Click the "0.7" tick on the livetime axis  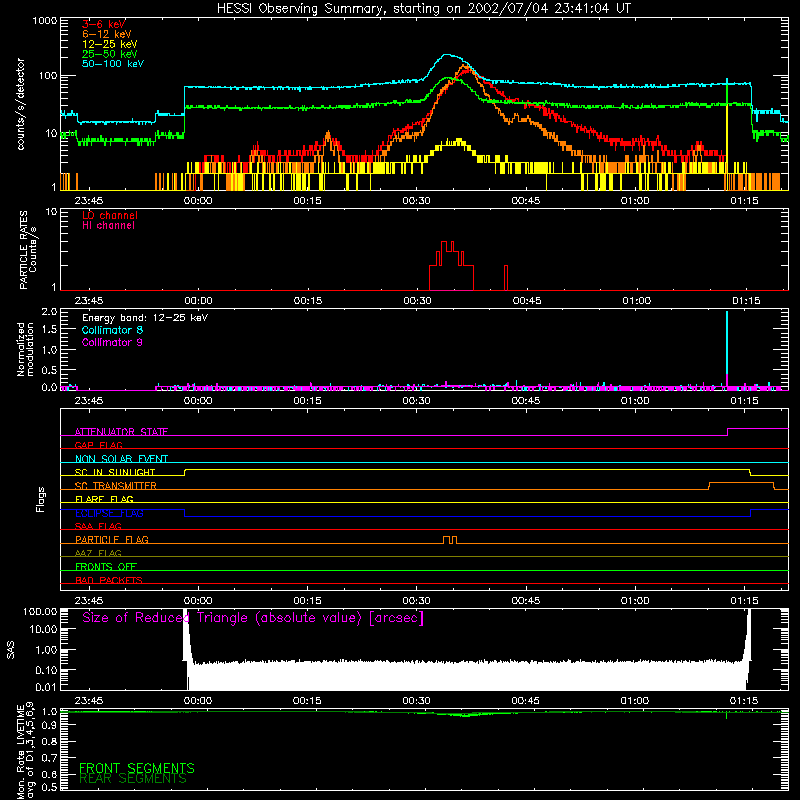[x=49, y=757]
